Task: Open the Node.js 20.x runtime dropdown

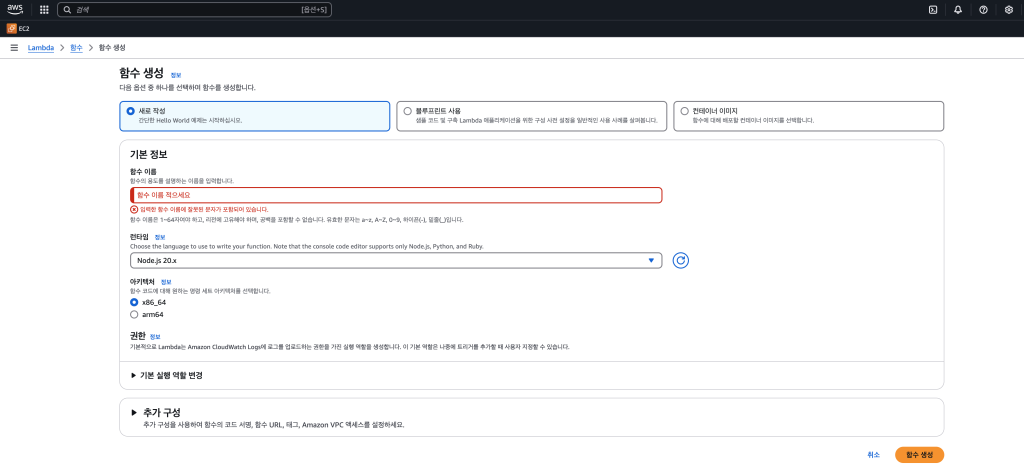Action: pos(396,260)
